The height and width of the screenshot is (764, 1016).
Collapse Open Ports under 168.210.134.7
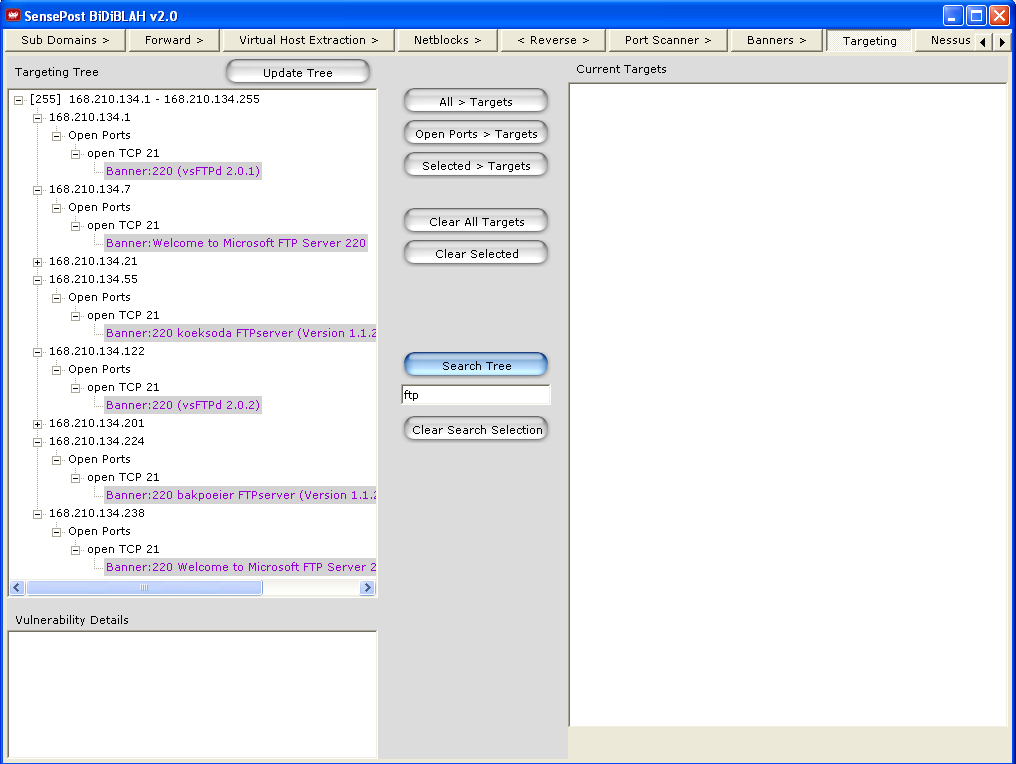(57, 208)
